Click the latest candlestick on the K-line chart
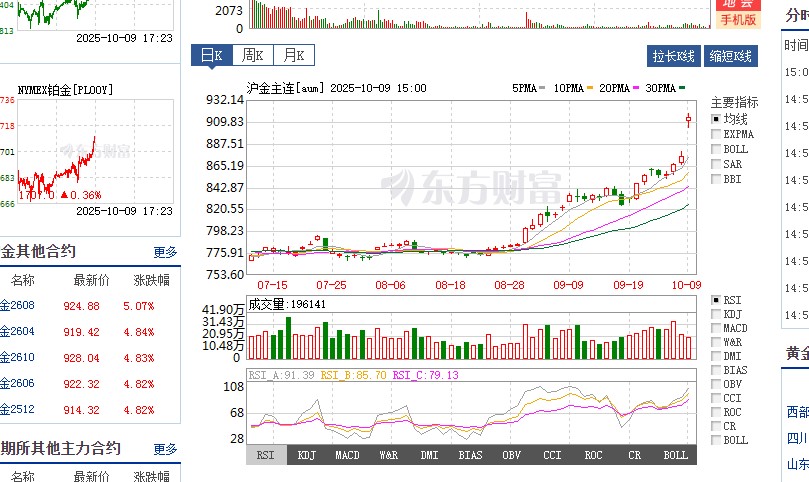This screenshot has height=482, width=809. (688, 120)
